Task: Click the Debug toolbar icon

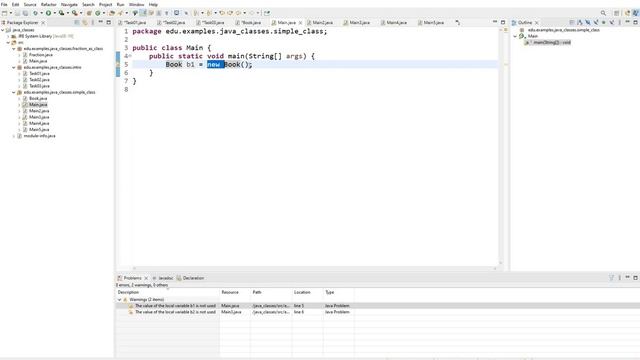Action: click(35, 13)
